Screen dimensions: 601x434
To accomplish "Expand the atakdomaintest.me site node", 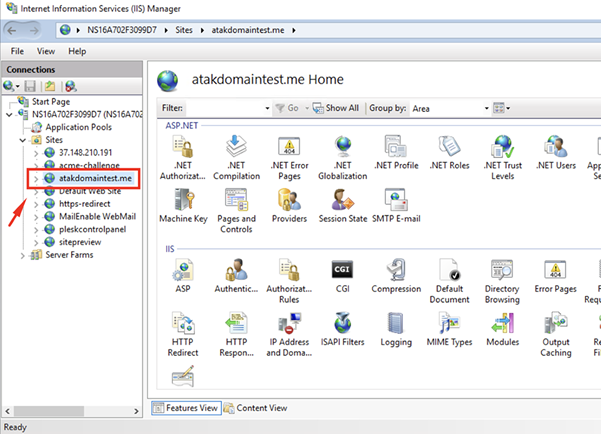I will tap(36, 179).
